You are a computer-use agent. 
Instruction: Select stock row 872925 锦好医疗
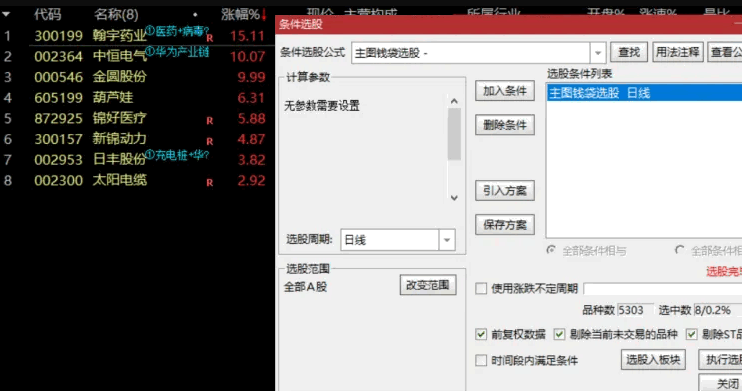pyautogui.click(x=137, y=118)
